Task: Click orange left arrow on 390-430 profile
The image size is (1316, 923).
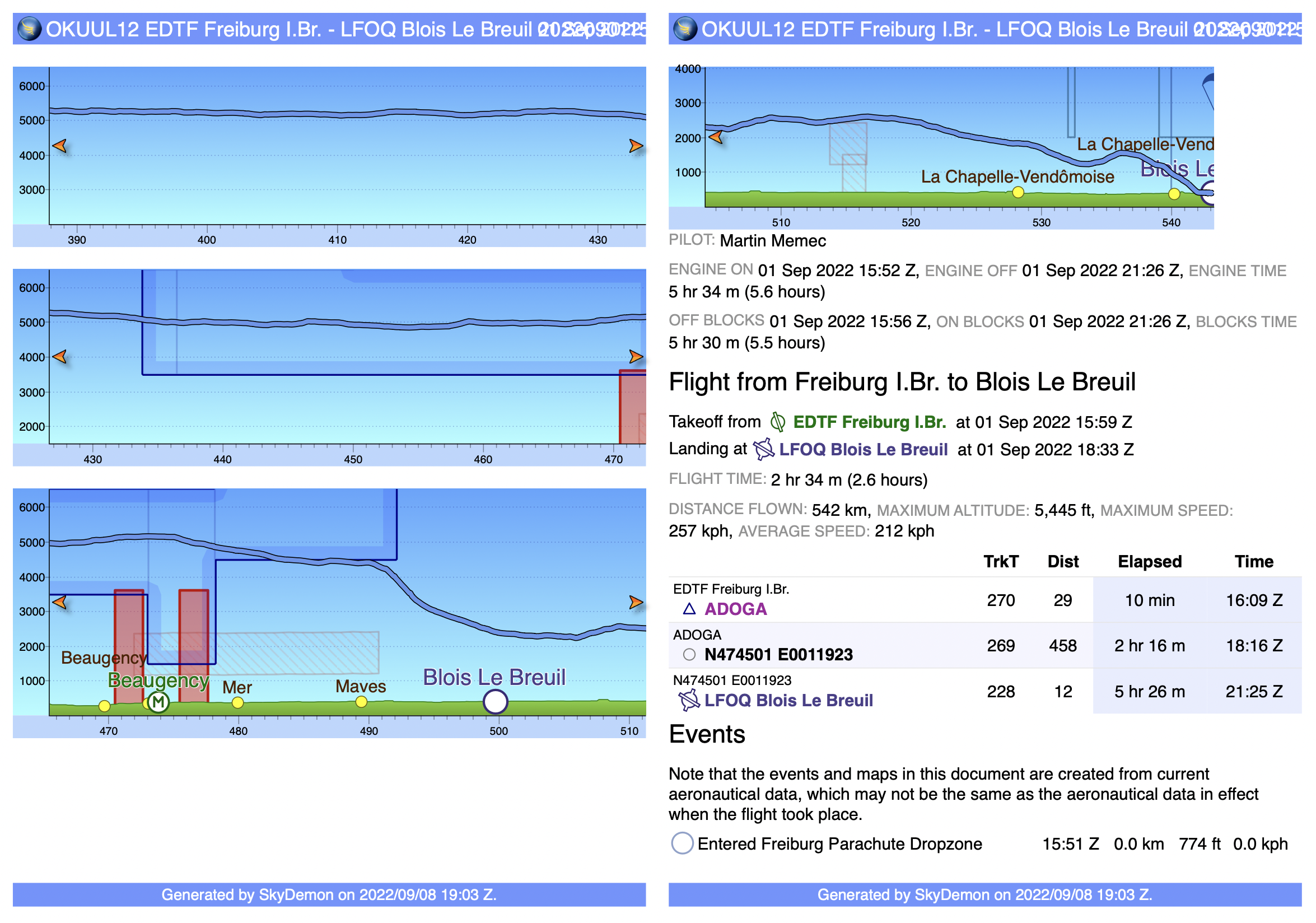Action: coord(59,146)
